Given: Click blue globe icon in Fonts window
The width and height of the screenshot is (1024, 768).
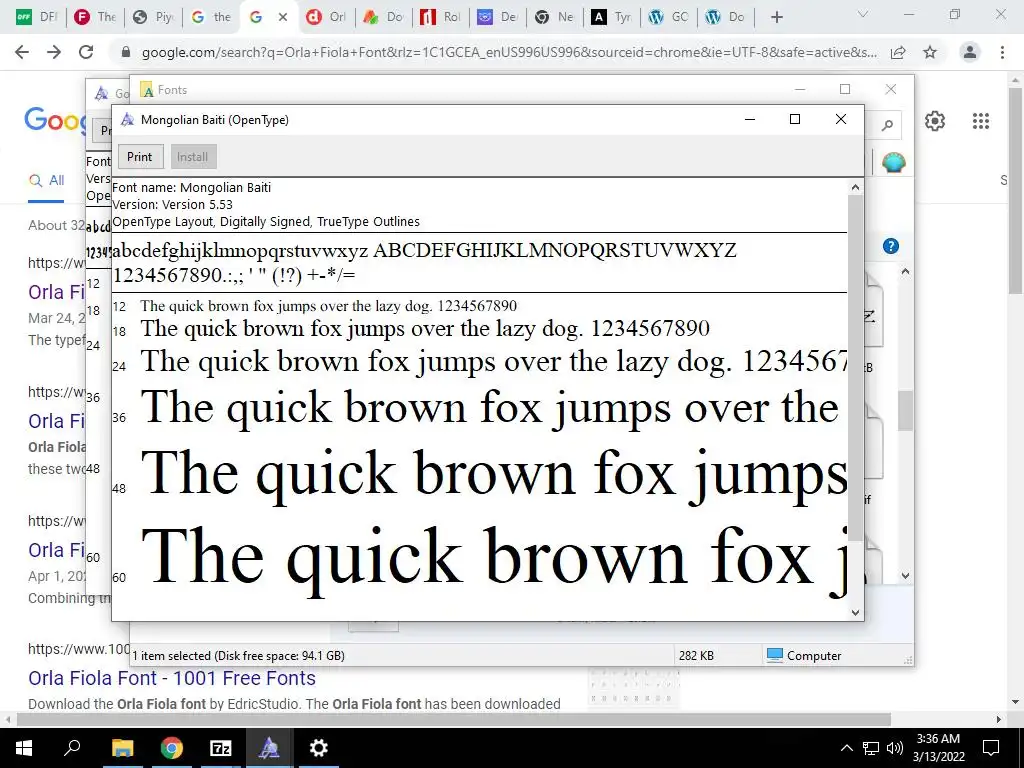Looking at the screenshot, I should pos(893,162).
